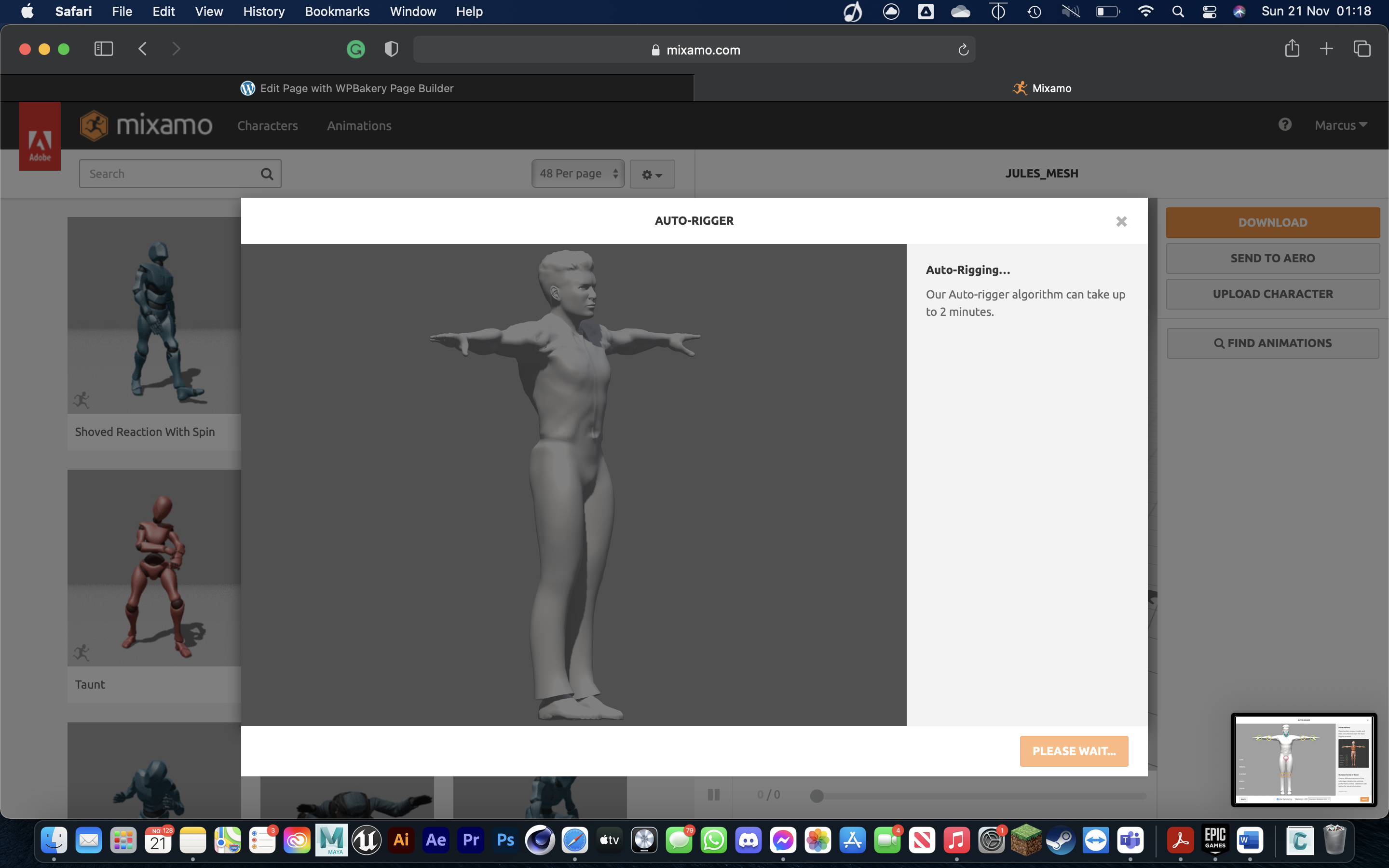The width and height of the screenshot is (1389, 868).
Task: Open Steam from the Dock
Action: click(1061, 841)
